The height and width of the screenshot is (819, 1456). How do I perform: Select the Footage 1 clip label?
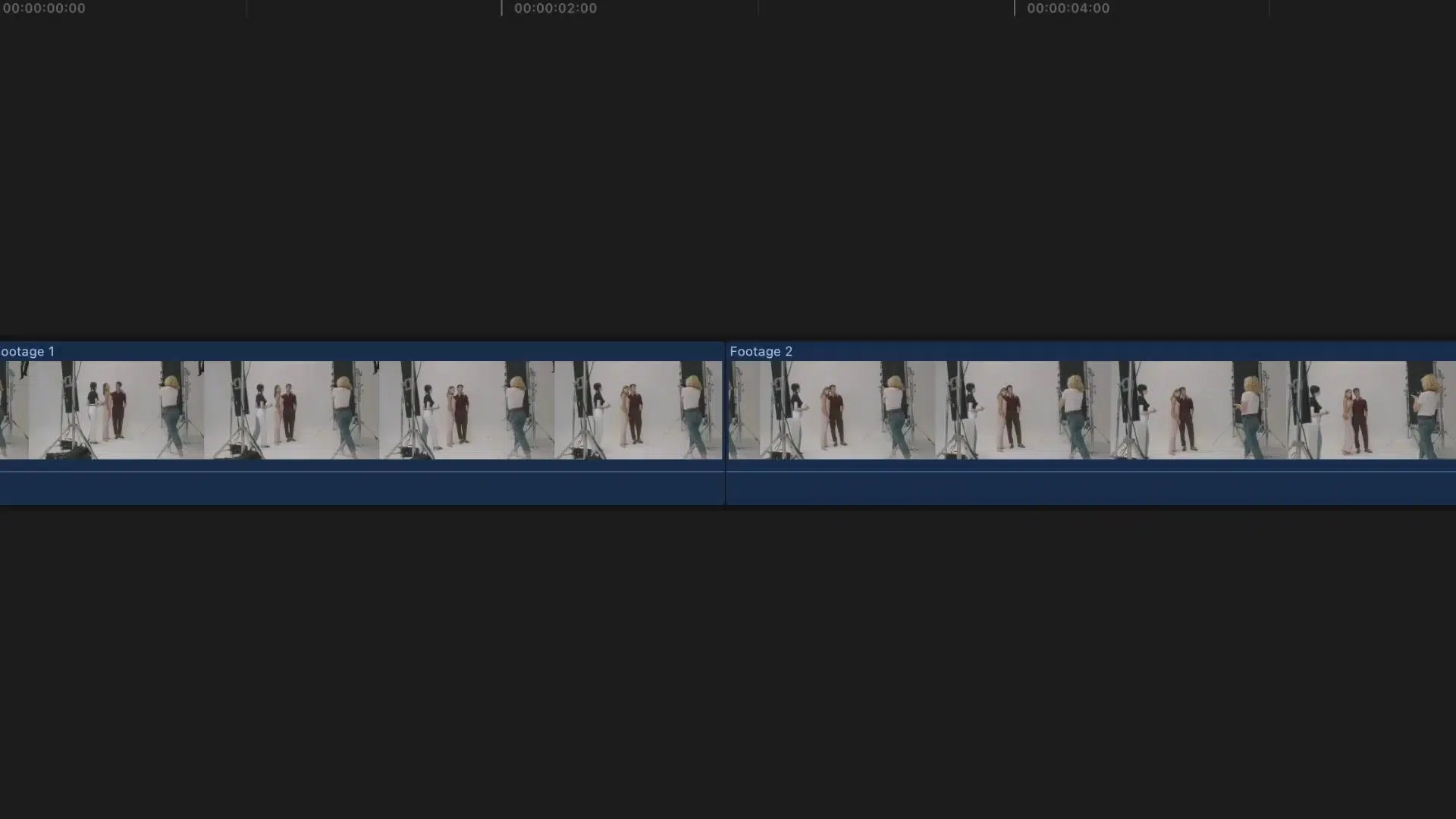[x=27, y=351]
